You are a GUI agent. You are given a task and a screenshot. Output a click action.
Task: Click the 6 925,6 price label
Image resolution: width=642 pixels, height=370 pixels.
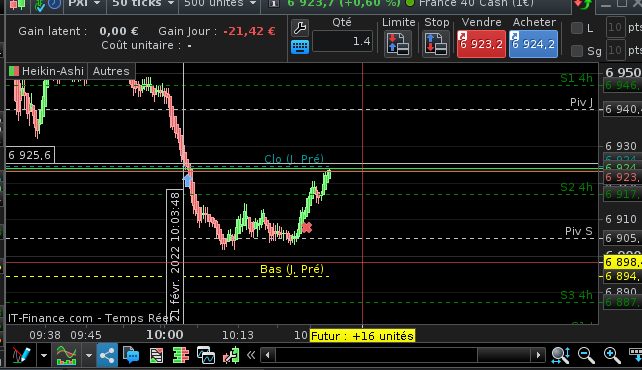pos(30,155)
